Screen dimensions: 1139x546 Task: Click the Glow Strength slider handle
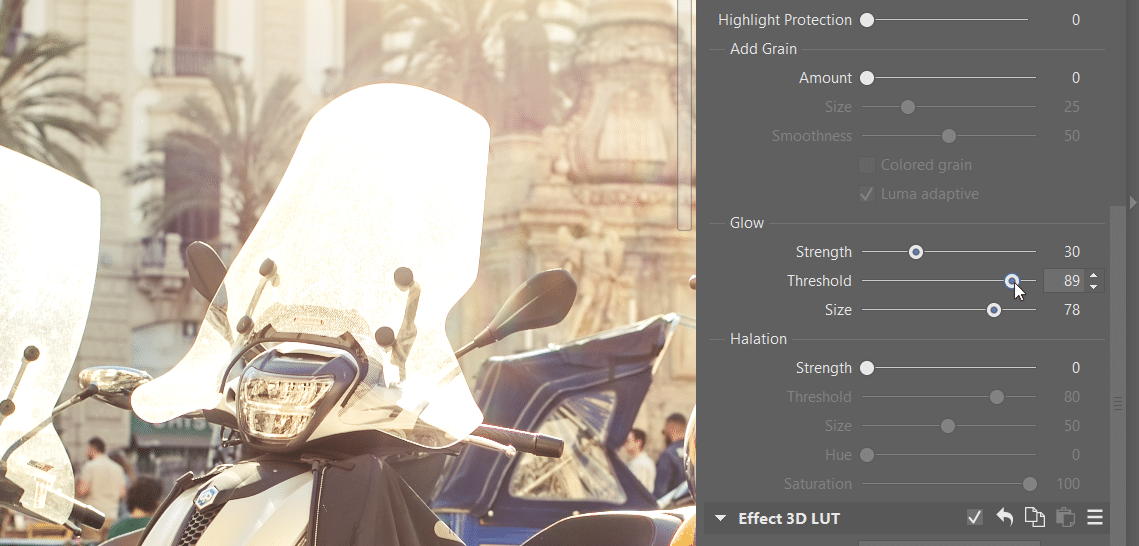[916, 252]
